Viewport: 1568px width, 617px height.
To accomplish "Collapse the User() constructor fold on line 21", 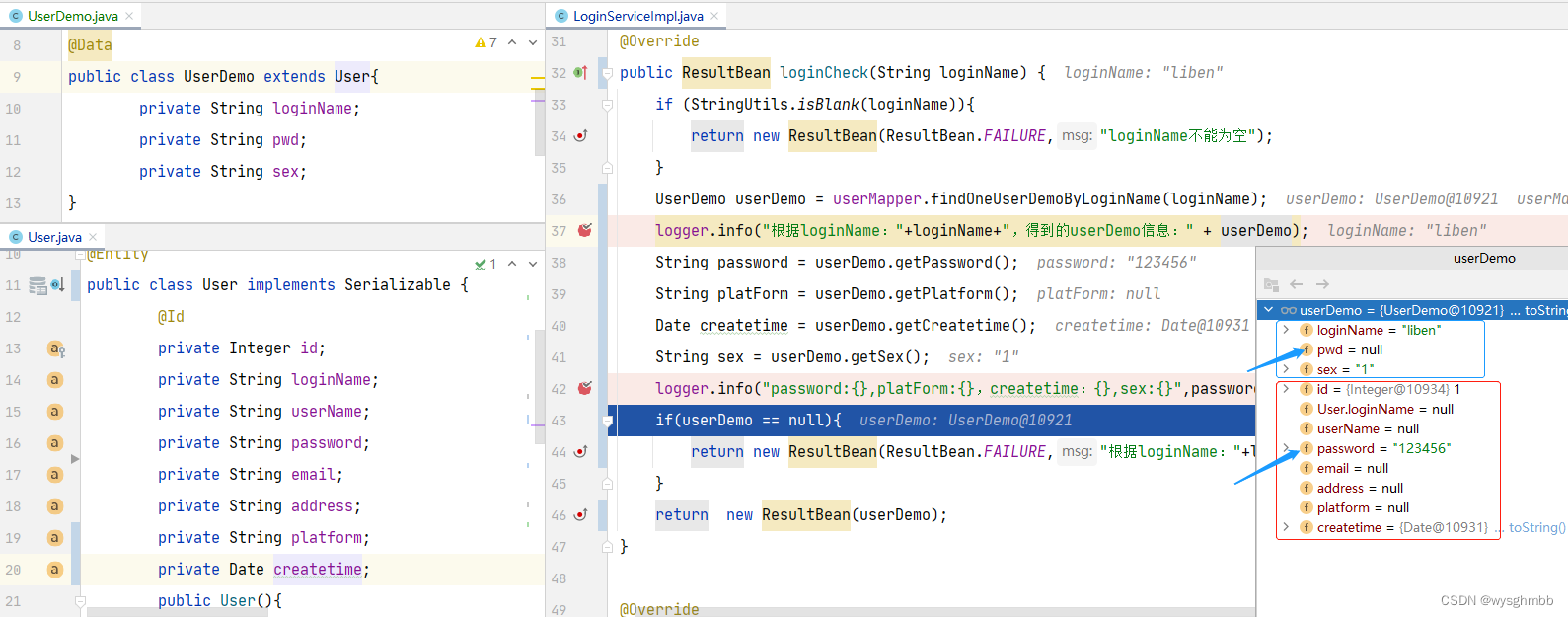I will click(81, 600).
